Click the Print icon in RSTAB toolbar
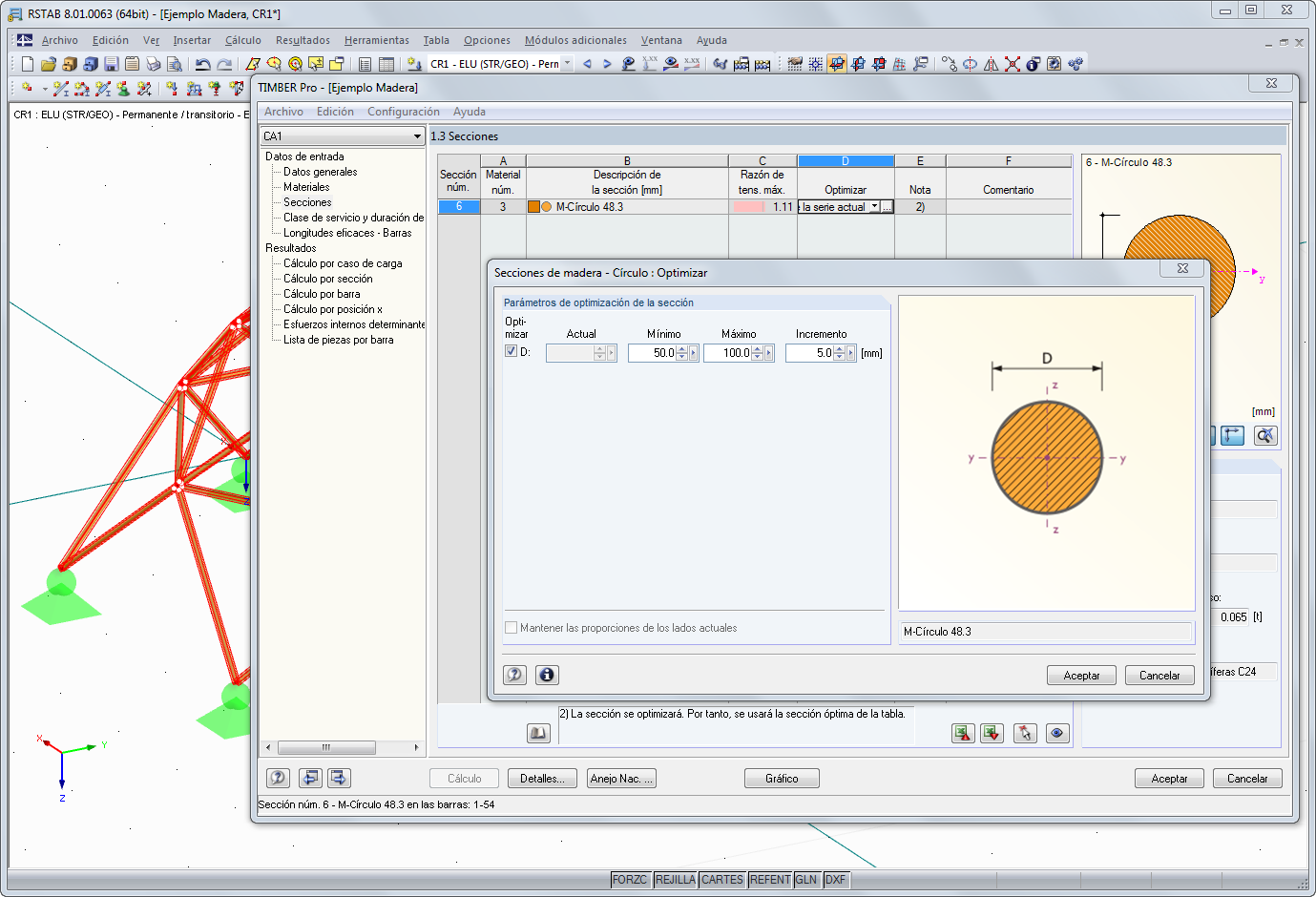The width and height of the screenshot is (1316, 897). pyautogui.click(x=153, y=64)
